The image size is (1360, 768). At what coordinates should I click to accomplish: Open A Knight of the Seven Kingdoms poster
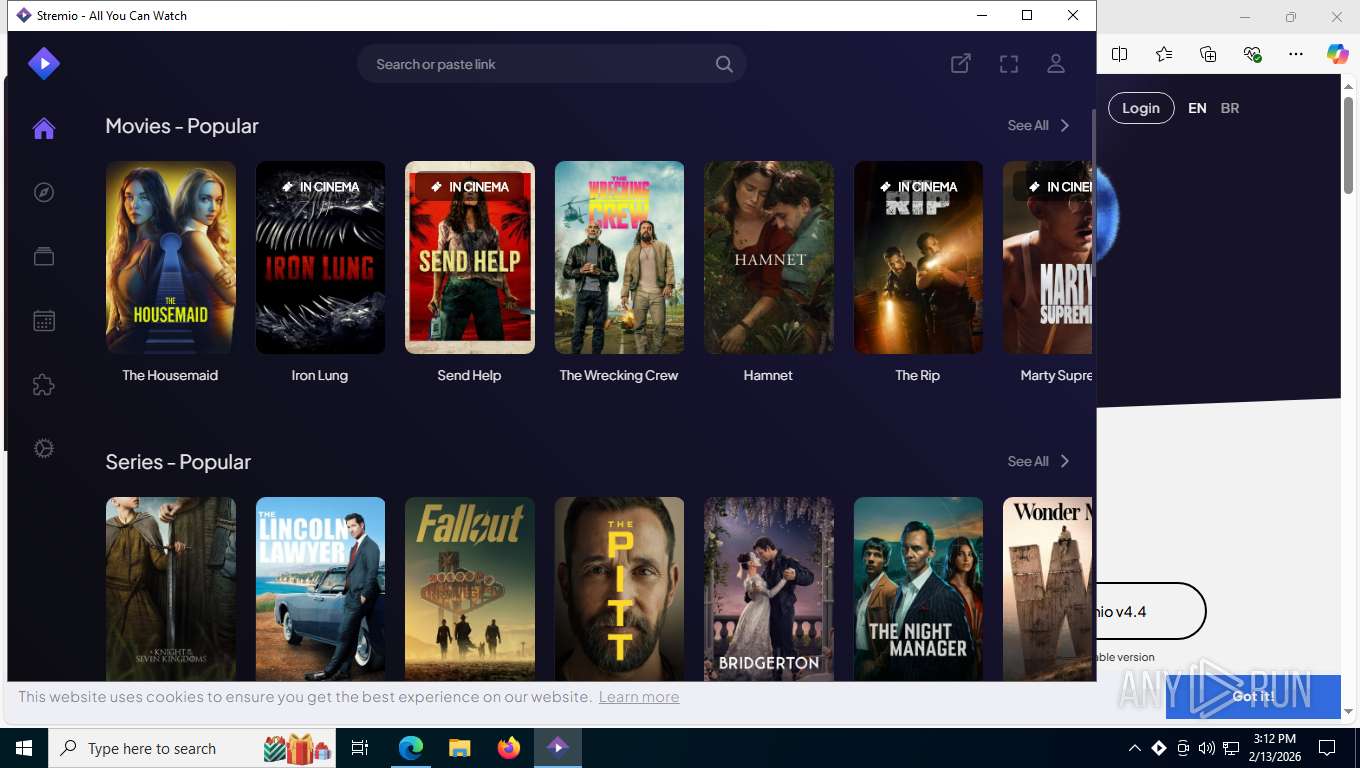point(171,589)
